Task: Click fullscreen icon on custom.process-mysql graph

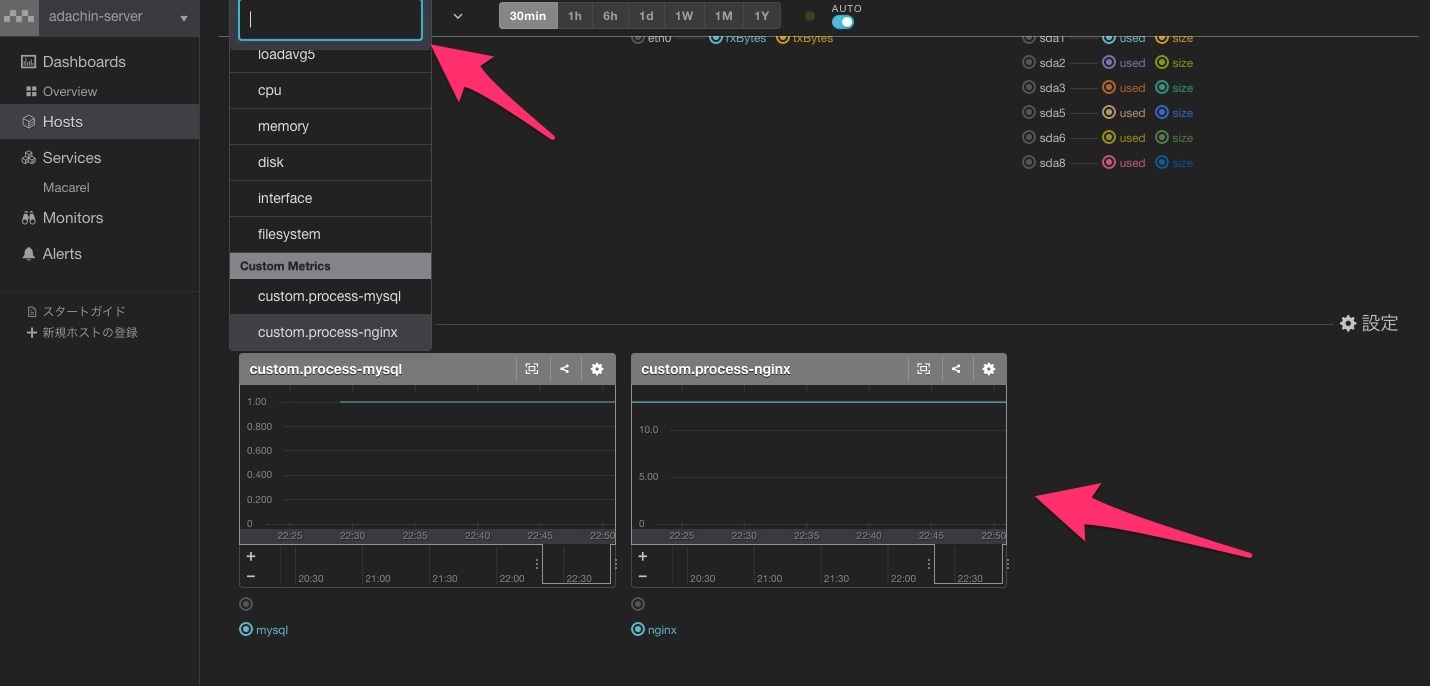Action: coord(532,369)
